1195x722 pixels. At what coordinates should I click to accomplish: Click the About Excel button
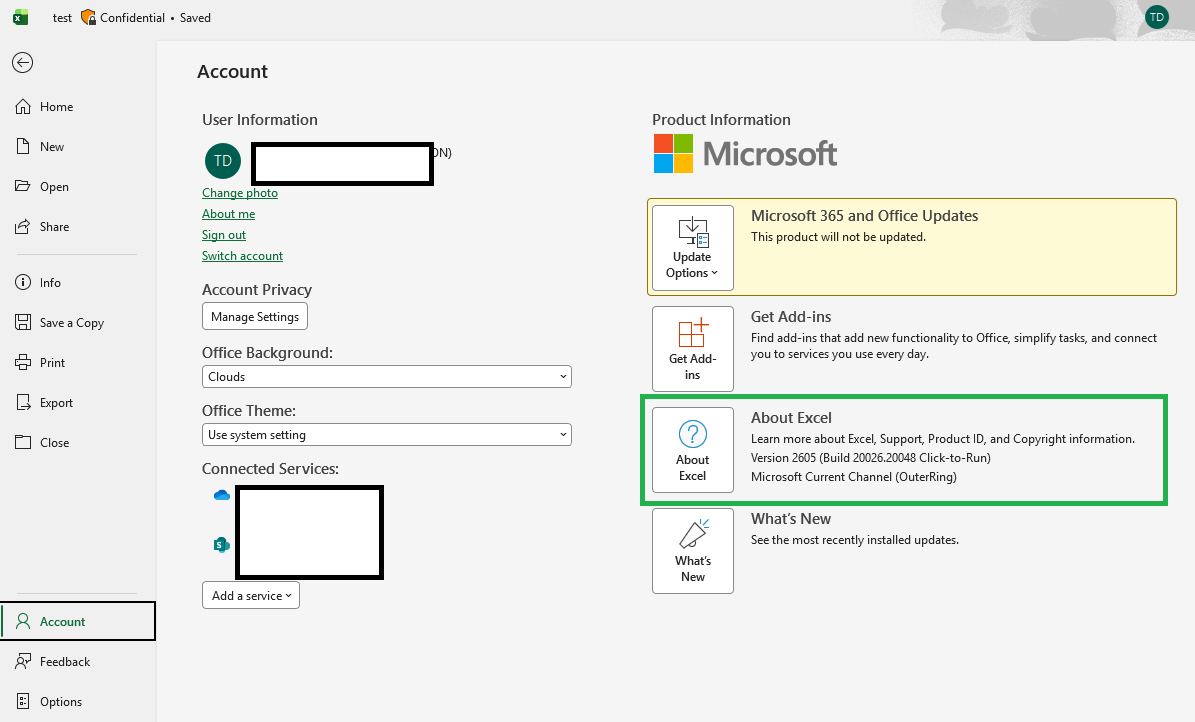693,450
